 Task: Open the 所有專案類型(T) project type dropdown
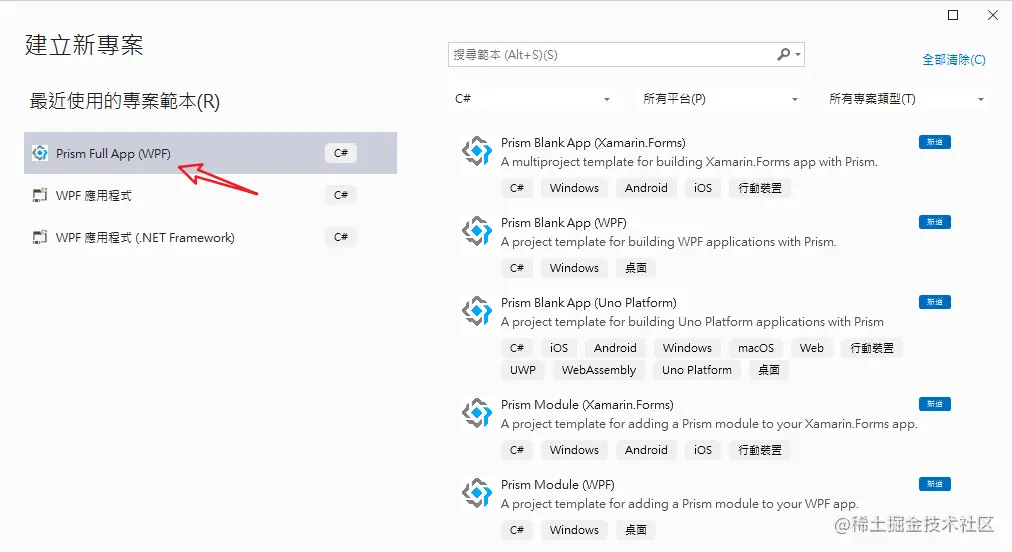(x=906, y=99)
